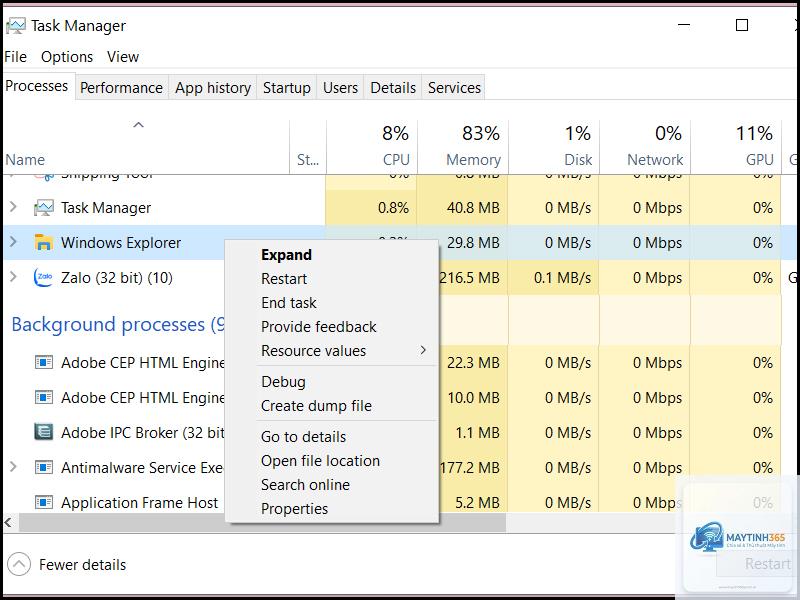800x600 pixels.
Task: Open the View menu
Action: tap(122, 57)
